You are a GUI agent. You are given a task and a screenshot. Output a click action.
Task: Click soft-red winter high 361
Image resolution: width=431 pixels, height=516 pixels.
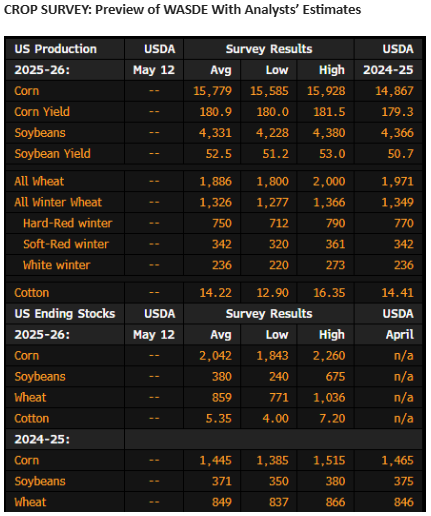(x=335, y=244)
